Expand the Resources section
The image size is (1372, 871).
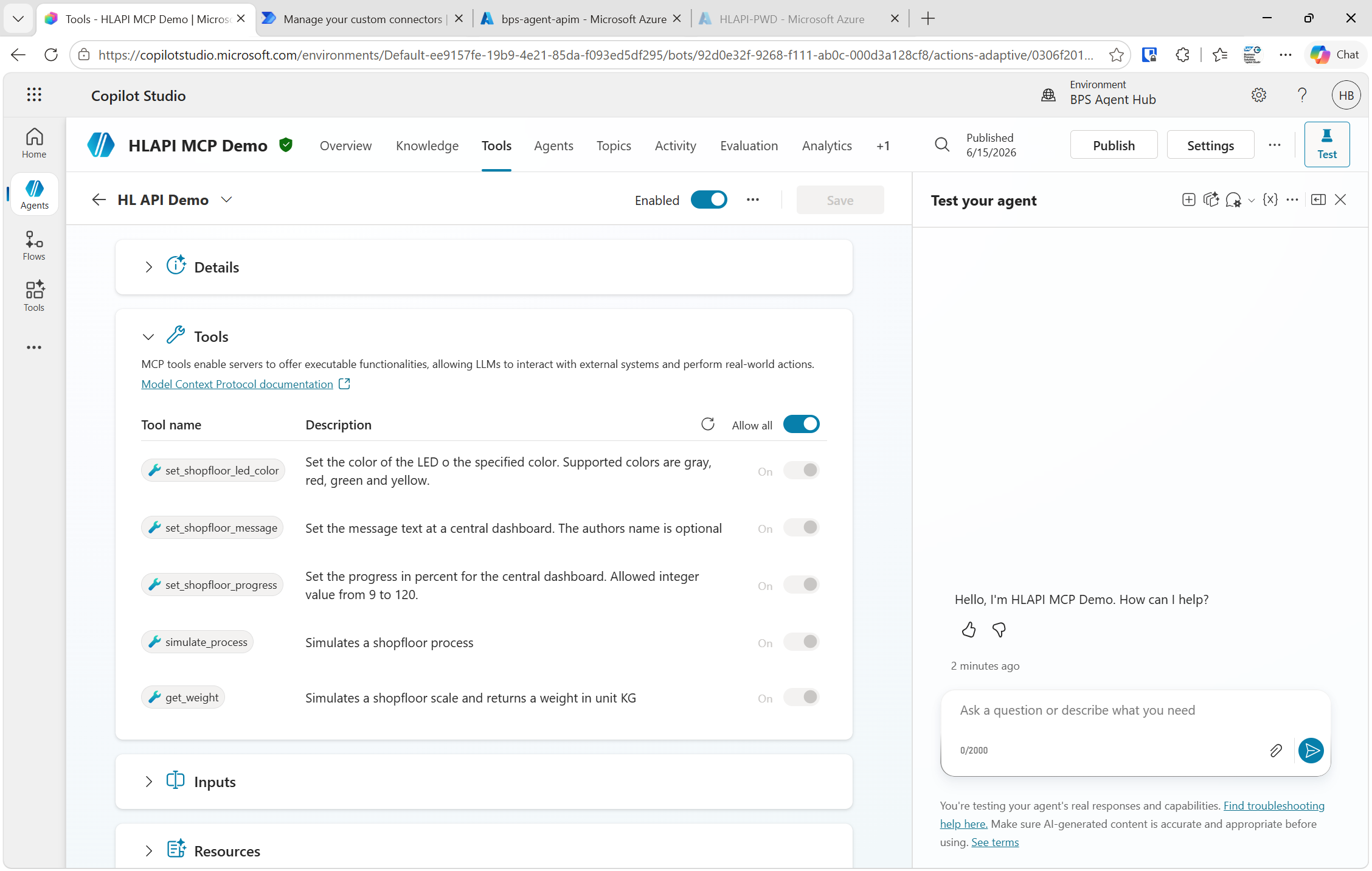[x=148, y=851]
